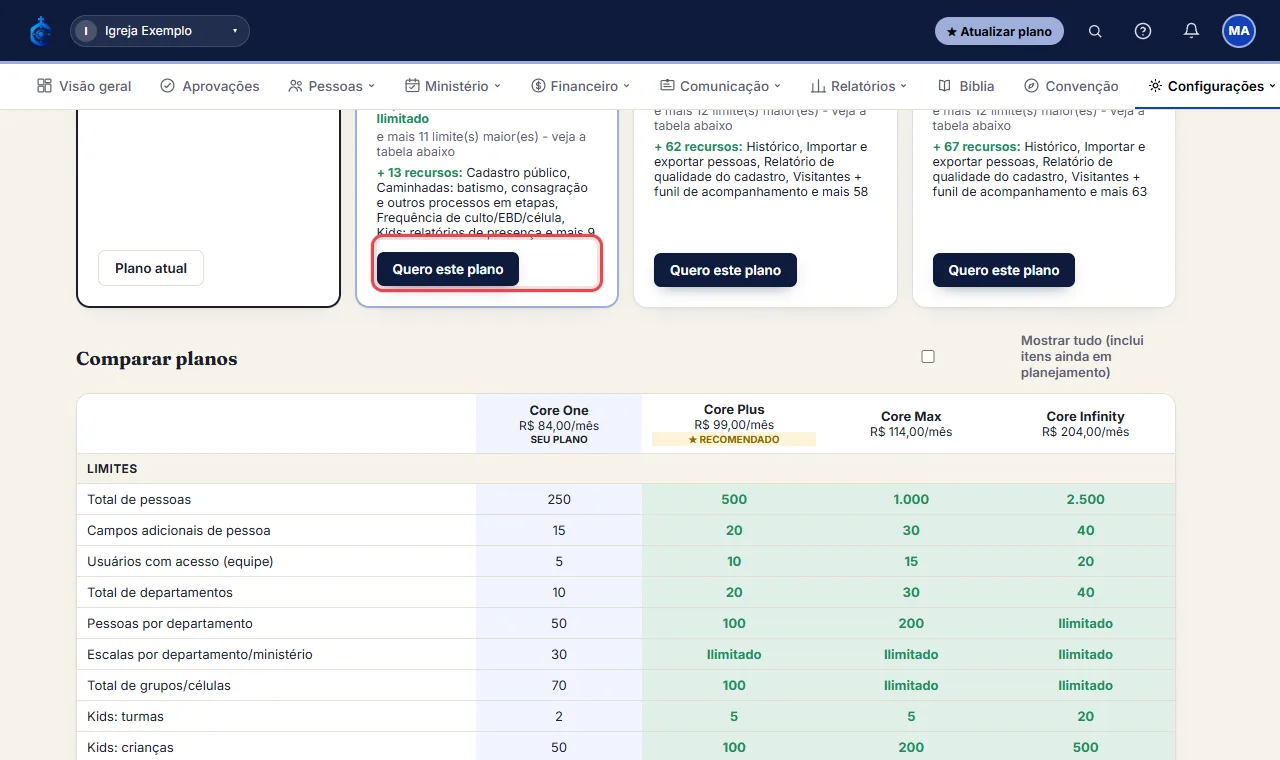Screen dimensions: 1280x760
Task: Expand the Financeiro menu chevron
Action: click(627, 86)
